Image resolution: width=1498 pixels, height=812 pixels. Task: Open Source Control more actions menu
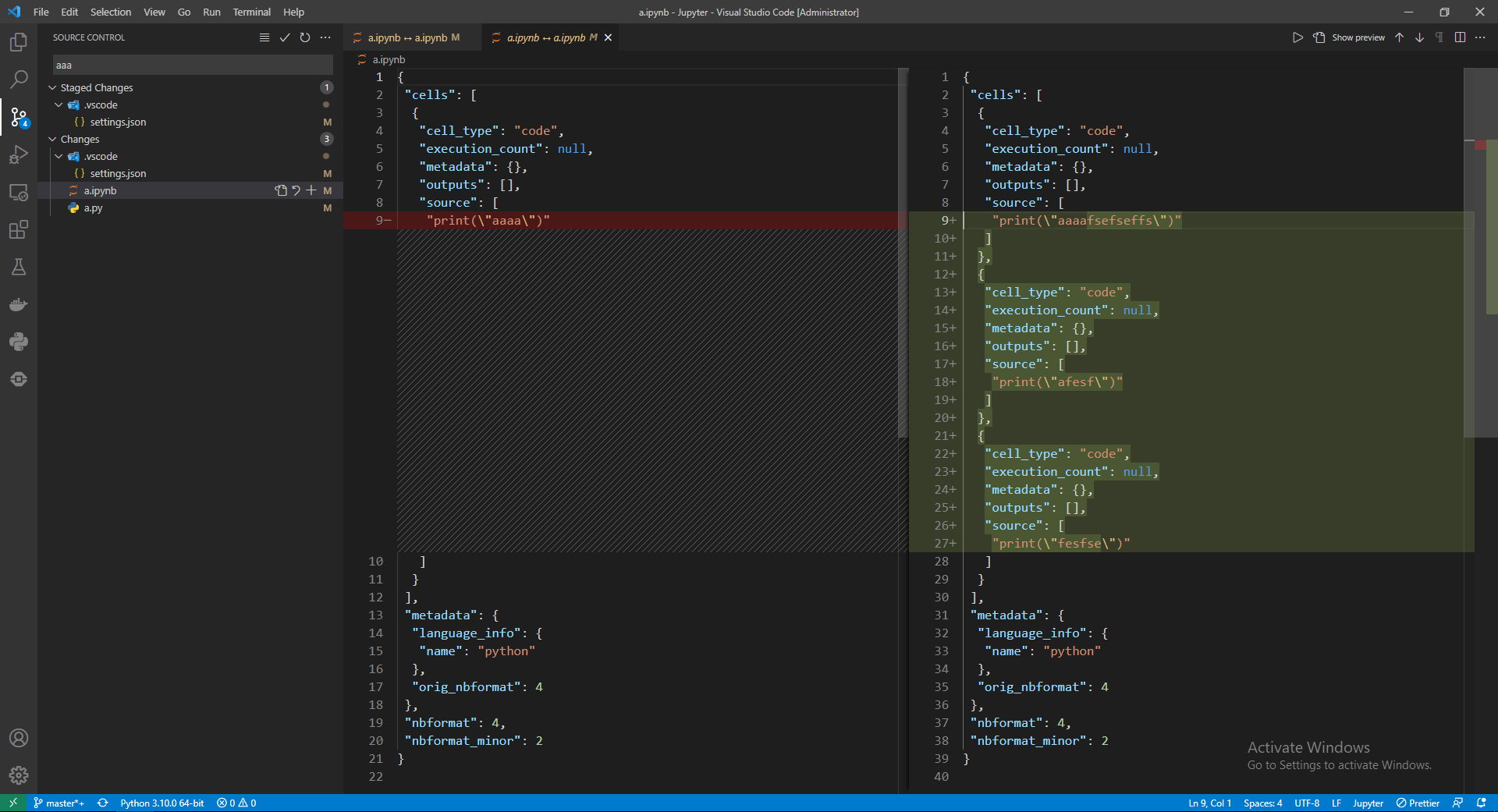[x=325, y=37]
